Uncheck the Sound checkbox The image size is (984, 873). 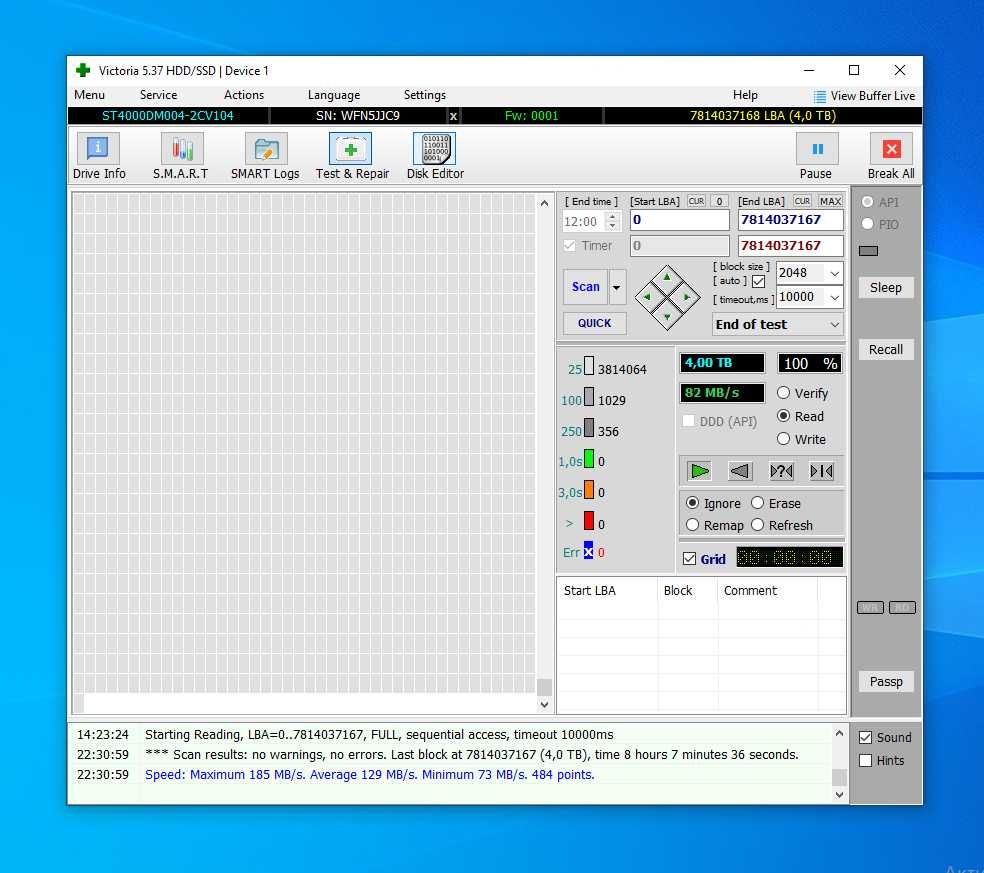pyautogui.click(x=865, y=737)
